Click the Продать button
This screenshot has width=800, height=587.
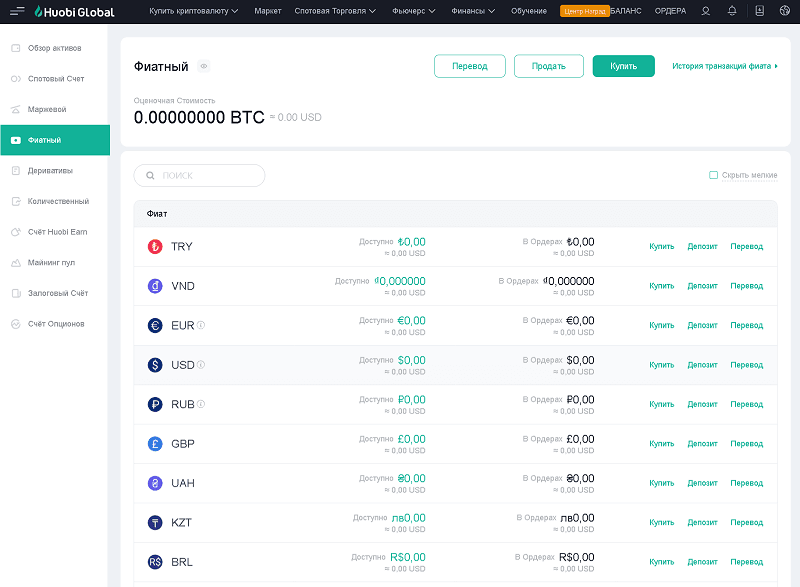549,66
